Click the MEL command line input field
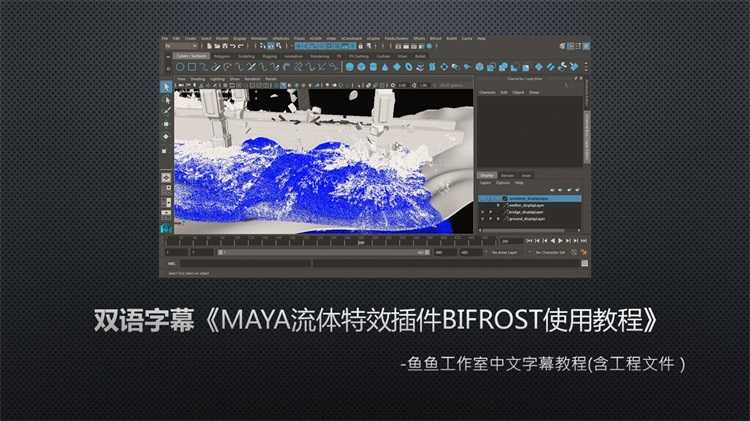Image resolution: width=750 pixels, height=421 pixels. 245,264
